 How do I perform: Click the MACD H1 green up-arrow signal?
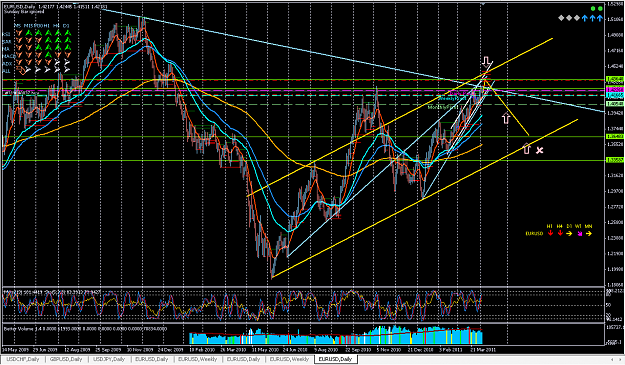(48, 55)
